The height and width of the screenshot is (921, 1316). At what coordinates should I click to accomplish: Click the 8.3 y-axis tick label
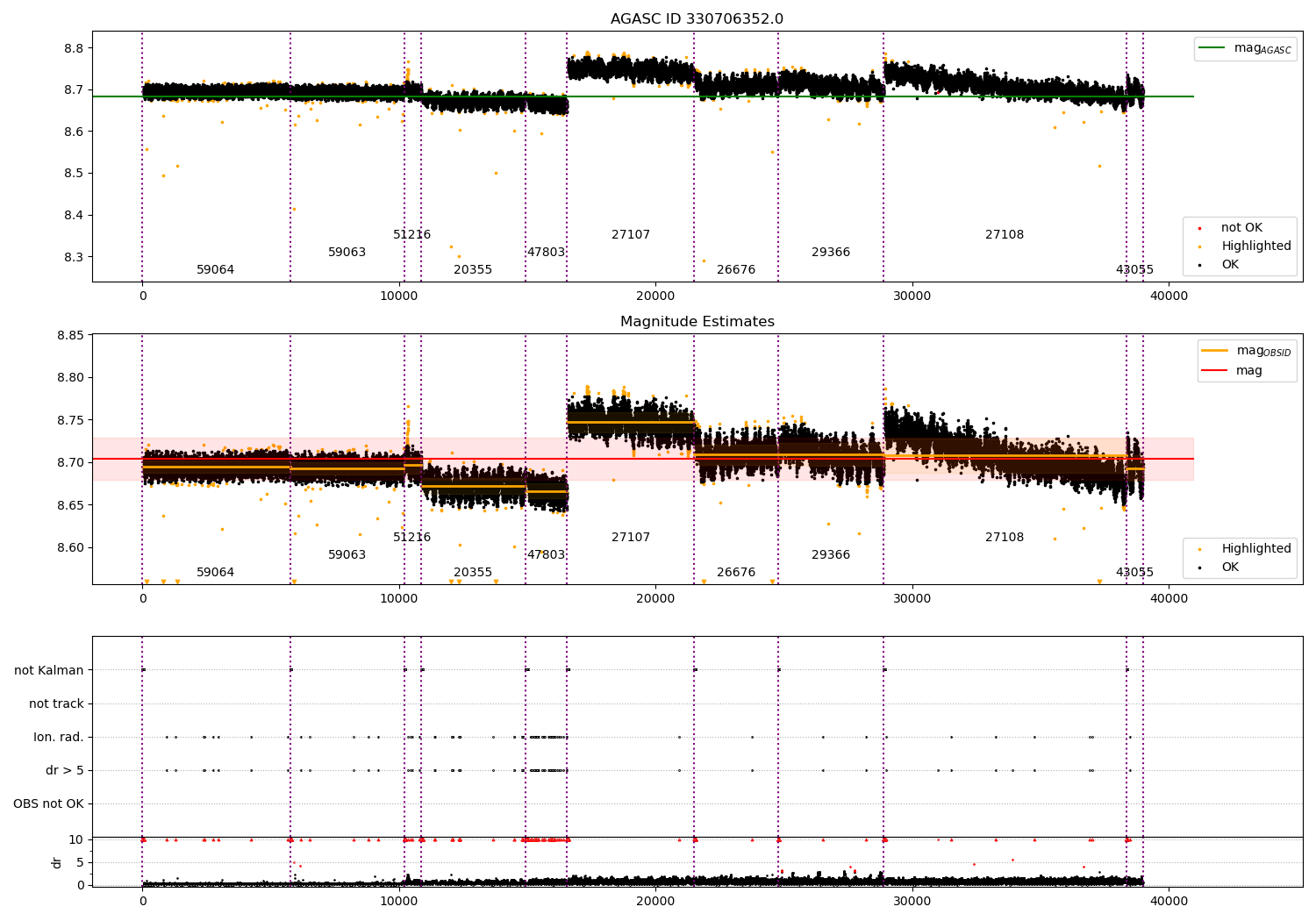coord(74,258)
